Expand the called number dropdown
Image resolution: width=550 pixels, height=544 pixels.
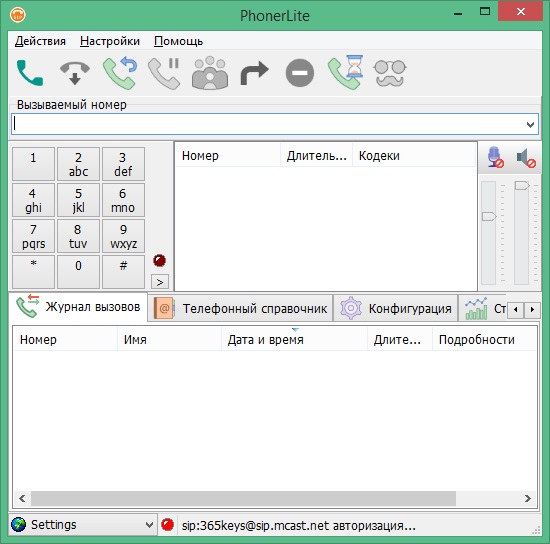530,125
